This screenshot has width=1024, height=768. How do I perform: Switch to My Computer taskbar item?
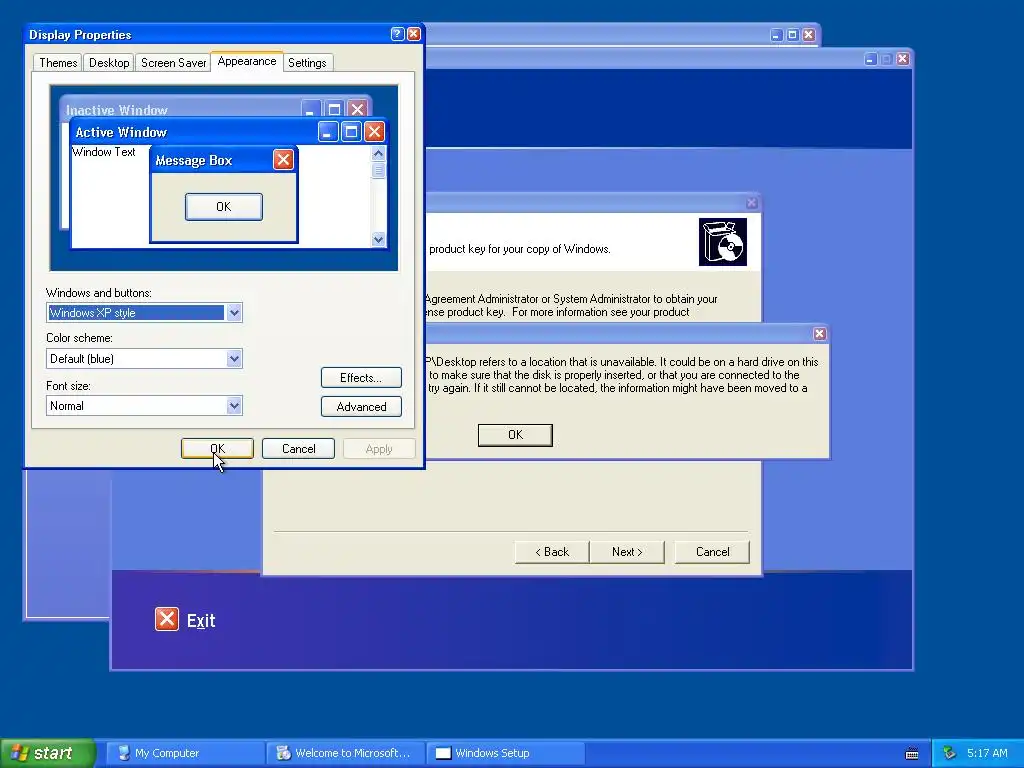pos(184,753)
